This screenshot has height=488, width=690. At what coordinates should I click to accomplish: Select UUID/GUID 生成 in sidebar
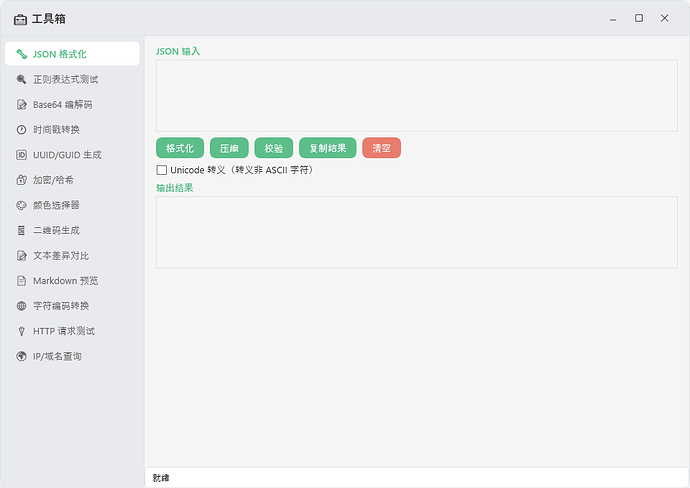72,155
